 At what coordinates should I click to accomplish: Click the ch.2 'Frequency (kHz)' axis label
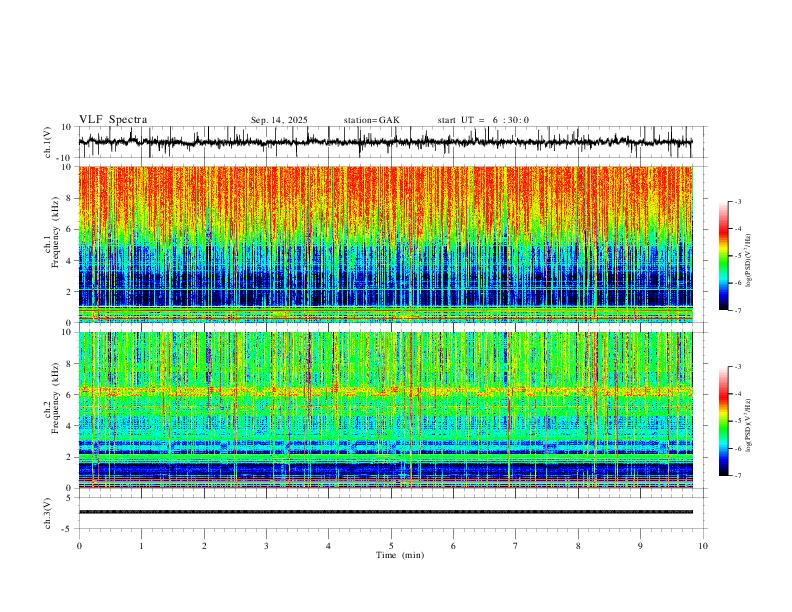[55, 397]
